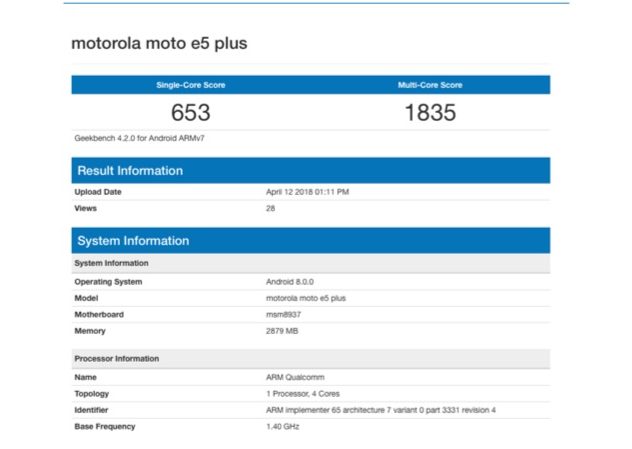
Task: Select the ARM implementer identifier text
Action: [380, 410]
